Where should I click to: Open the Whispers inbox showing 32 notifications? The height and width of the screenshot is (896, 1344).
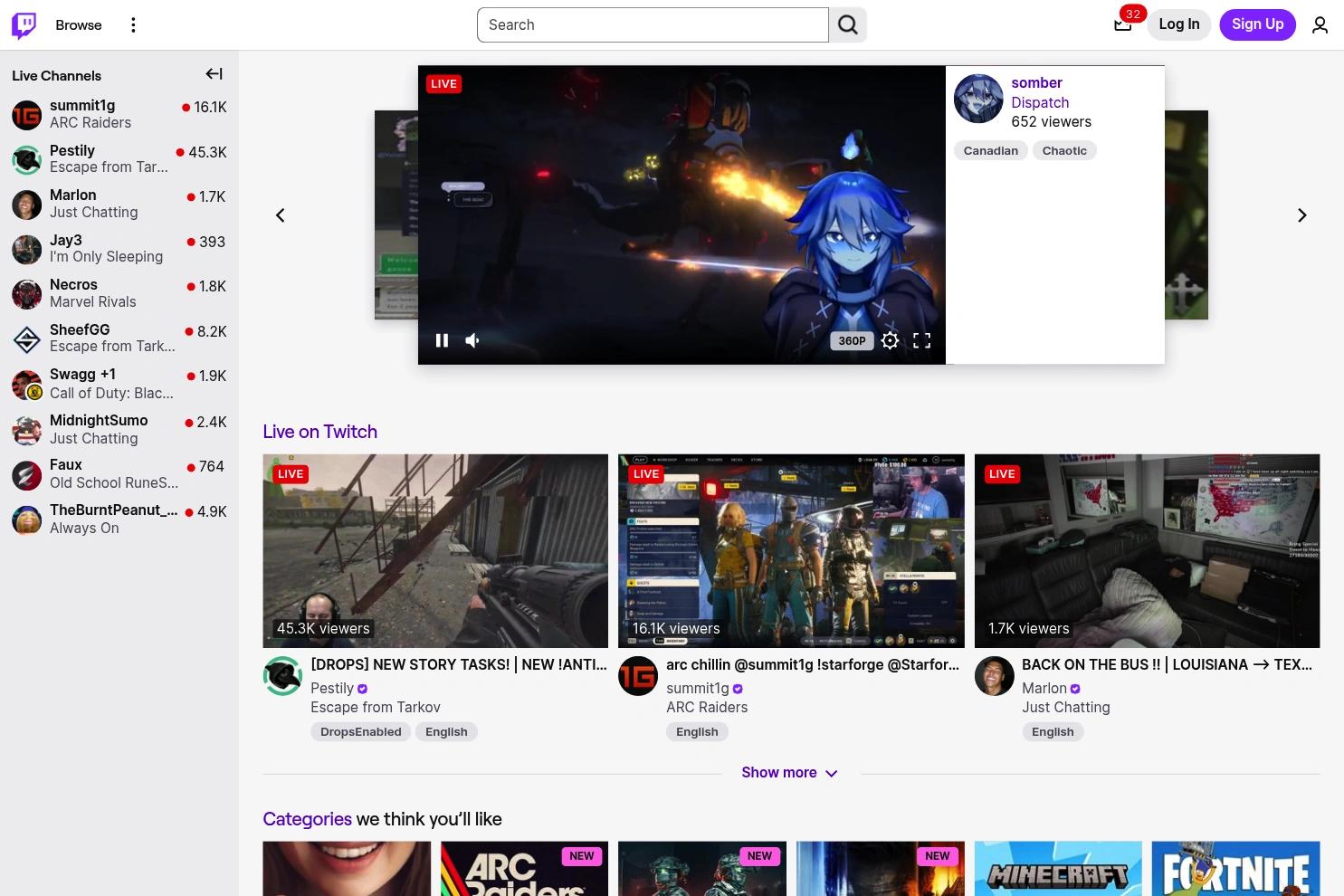tap(1122, 24)
